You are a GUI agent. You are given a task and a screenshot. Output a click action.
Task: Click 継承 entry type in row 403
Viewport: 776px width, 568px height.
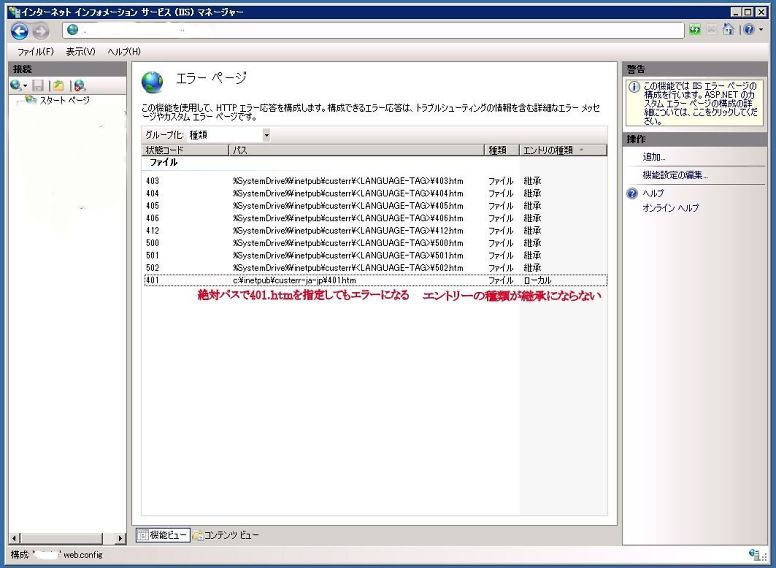coord(532,181)
